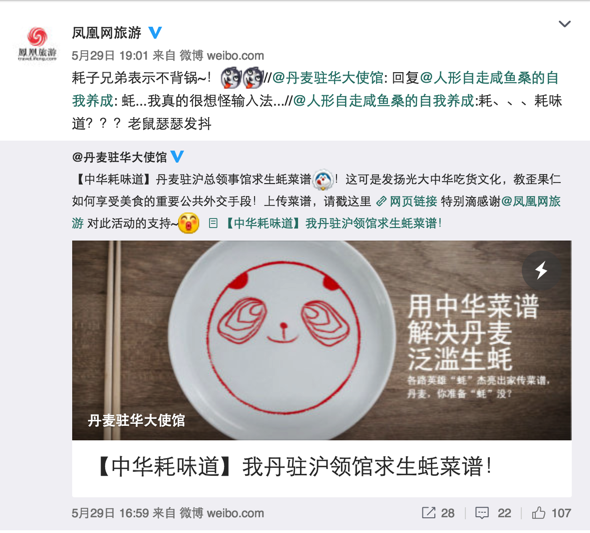Viewport: 590px width, 533px height.
Task: Click the article icon before 【中华耗味道】 link
Action: 213,223
